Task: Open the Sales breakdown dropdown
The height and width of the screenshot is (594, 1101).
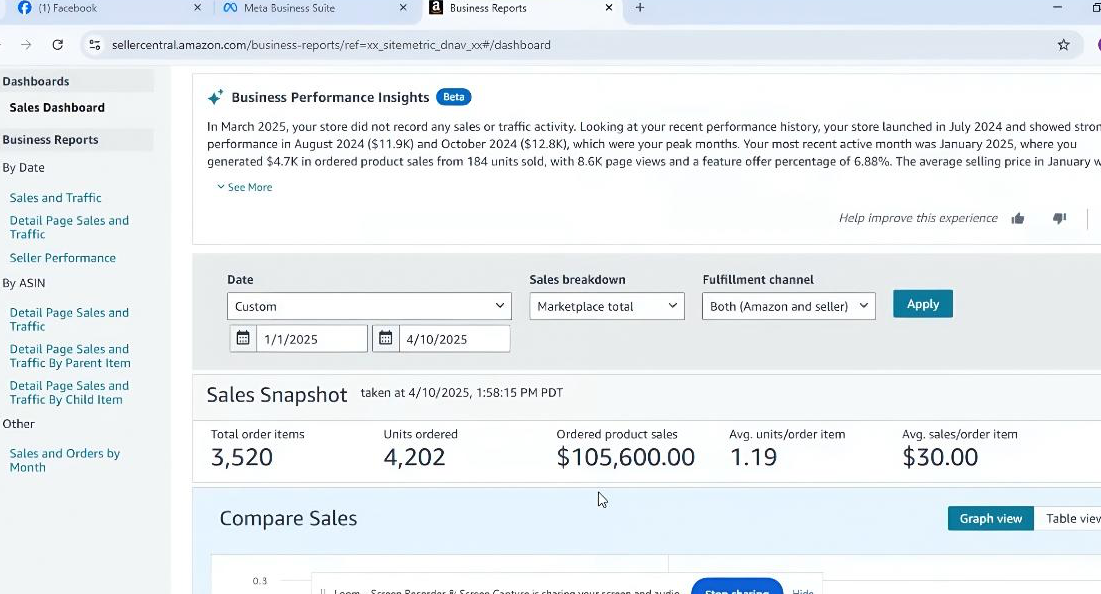Action: pyautogui.click(x=607, y=306)
